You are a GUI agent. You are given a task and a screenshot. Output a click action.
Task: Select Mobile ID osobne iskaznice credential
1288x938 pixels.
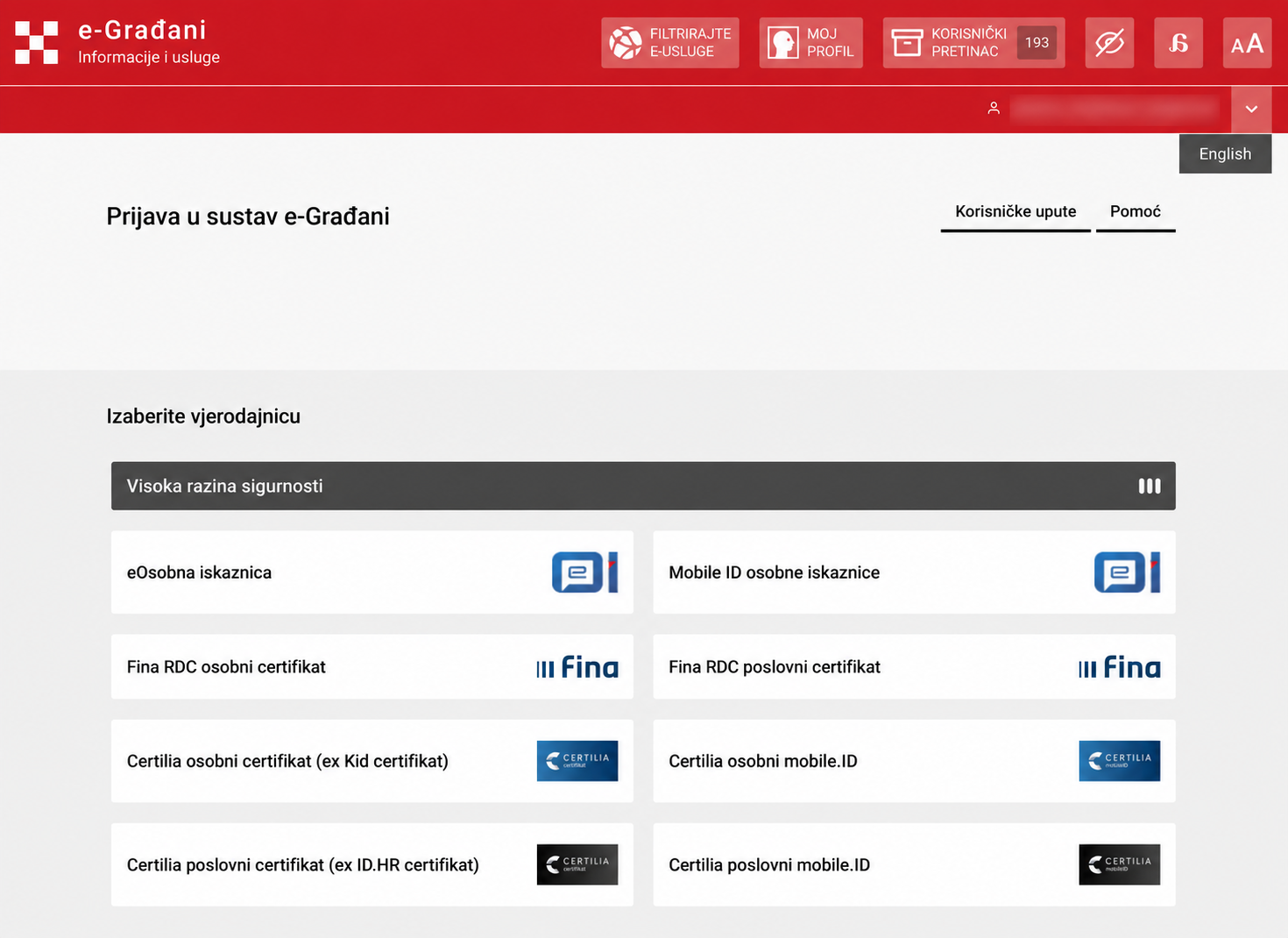tap(914, 572)
